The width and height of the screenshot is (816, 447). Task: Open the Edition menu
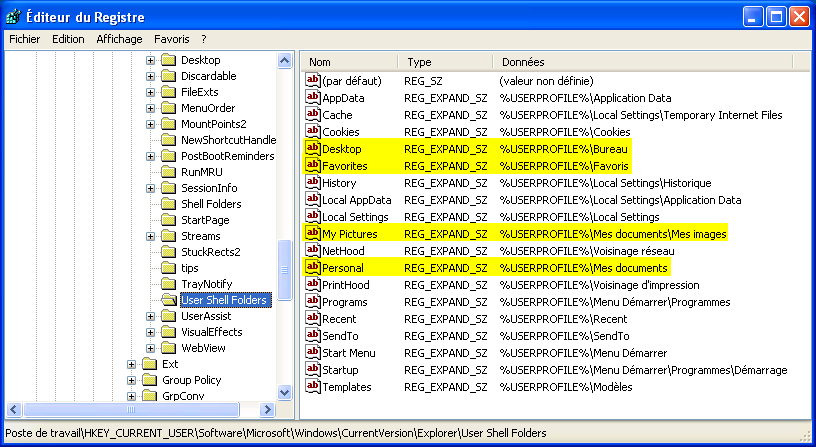[68, 39]
